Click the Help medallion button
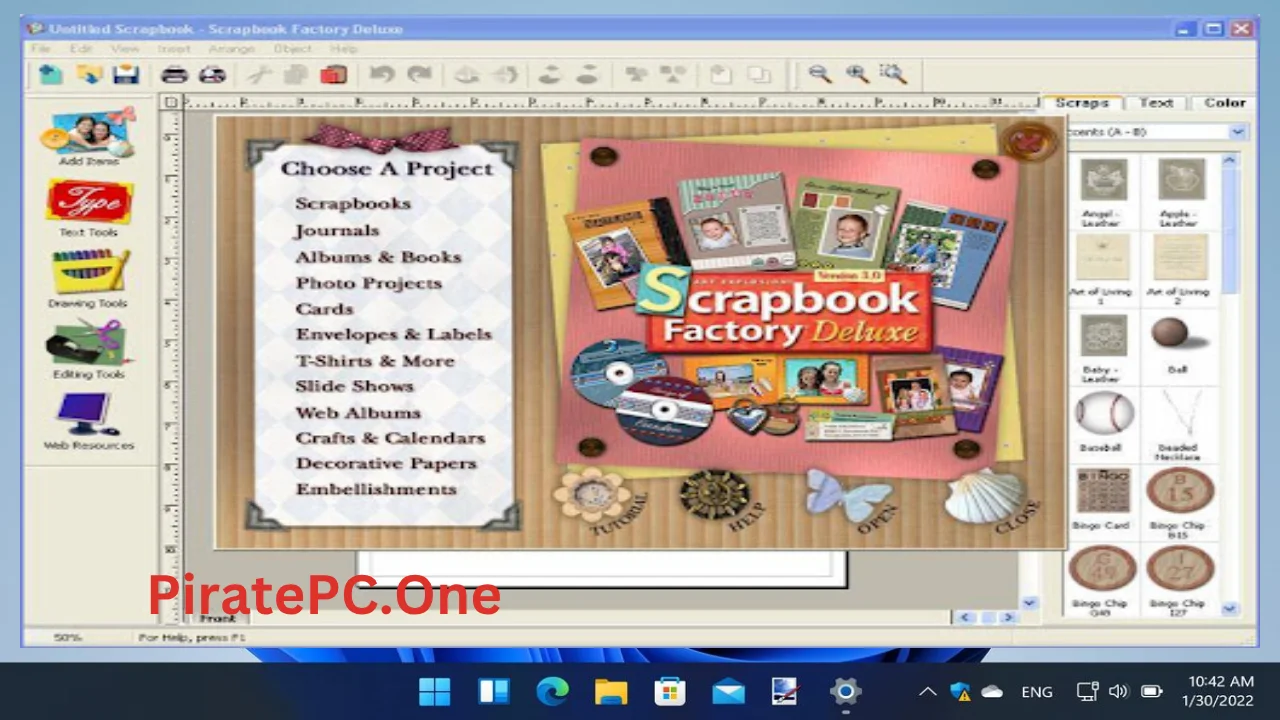Screen dimensions: 1280x720 coord(716,494)
